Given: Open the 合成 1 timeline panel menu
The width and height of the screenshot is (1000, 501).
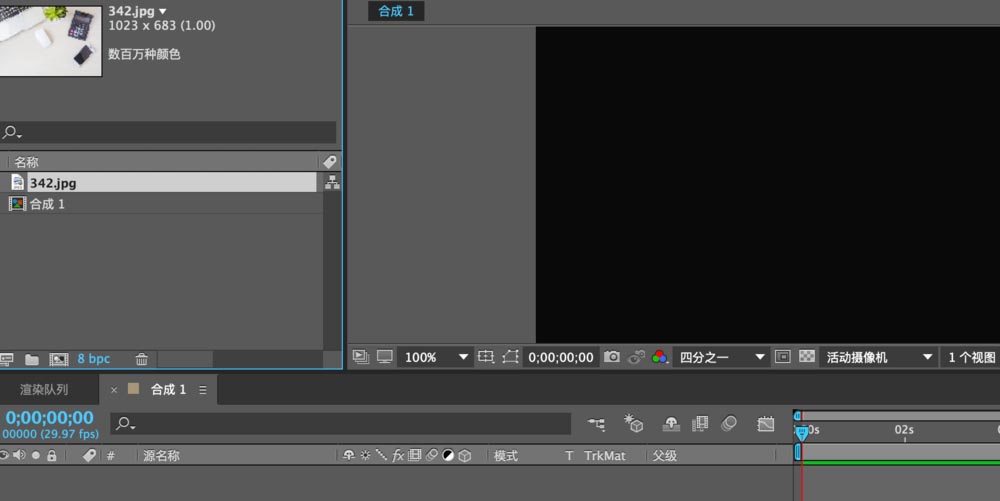Looking at the screenshot, I should pyautogui.click(x=203, y=390).
